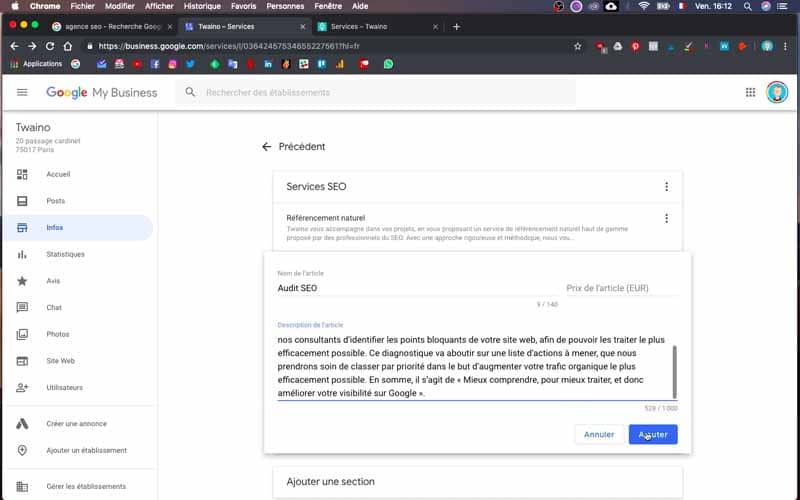Click the Site Web icon
This screenshot has height=500, width=800.
pyautogui.click(x=22, y=361)
